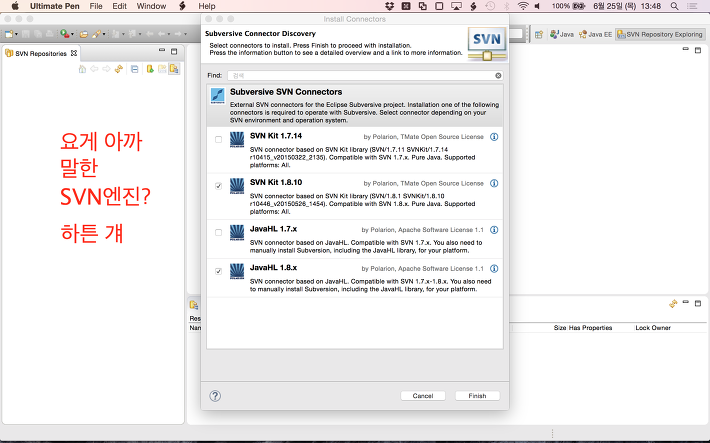This screenshot has height=443, width=710.
Task: Uncheck the SVN Kit 1.8.10 connector checkbox
Action: (218, 186)
